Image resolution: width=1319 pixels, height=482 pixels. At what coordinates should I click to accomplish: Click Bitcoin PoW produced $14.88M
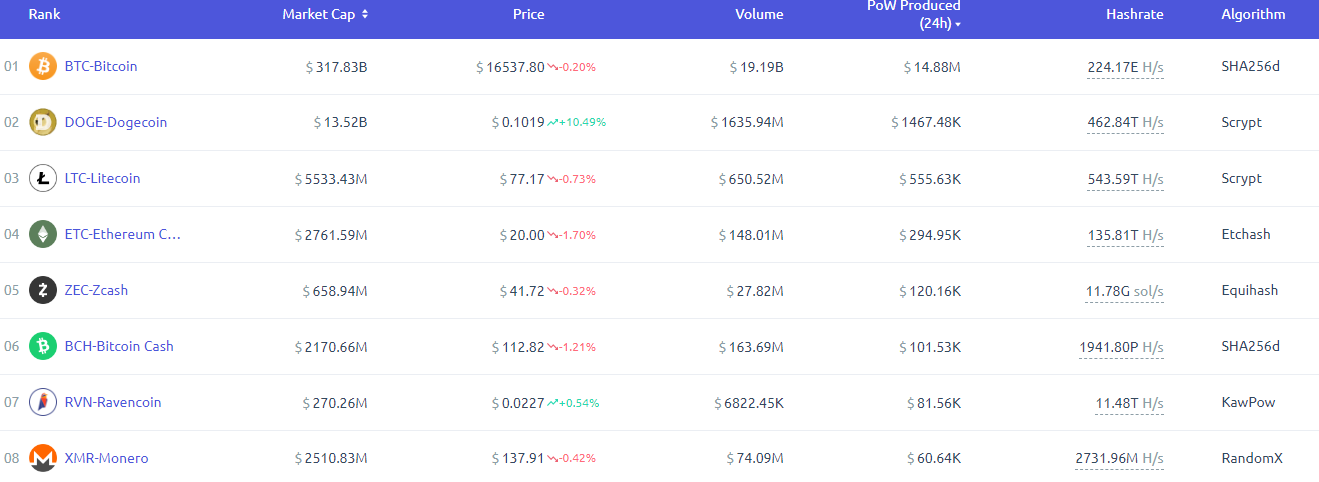pyautogui.click(x=932, y=67)
